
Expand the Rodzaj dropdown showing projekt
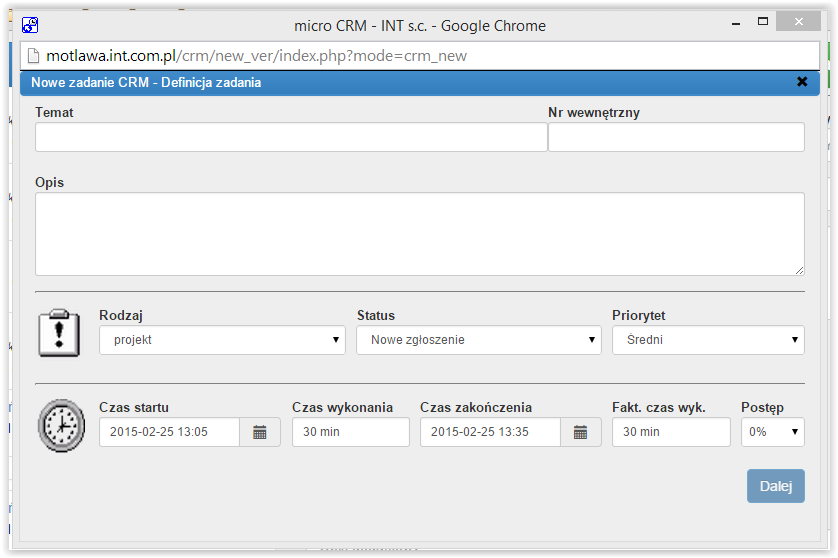(222, 340)
